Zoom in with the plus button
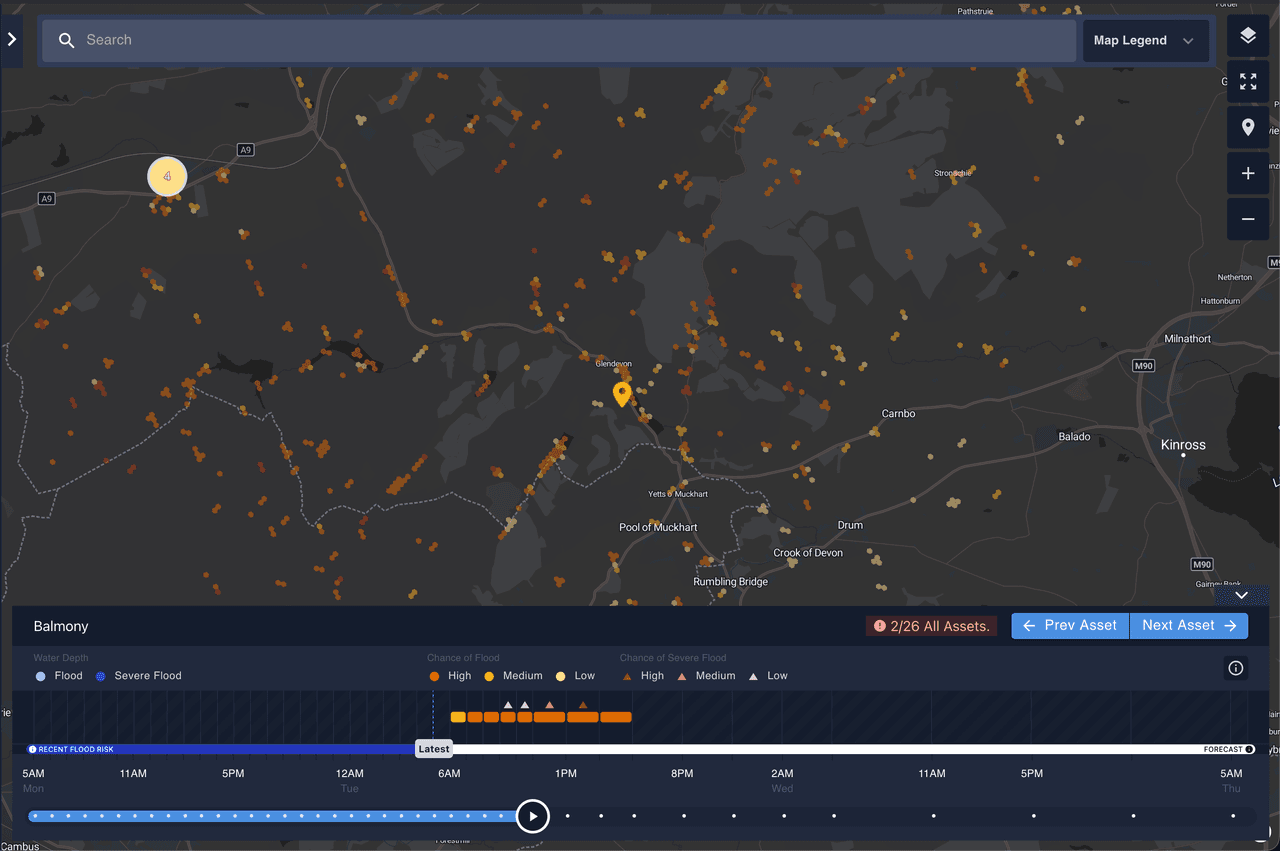This screenshot has height=851, width=1280. pyautogui.click(x=1248, y=173)
